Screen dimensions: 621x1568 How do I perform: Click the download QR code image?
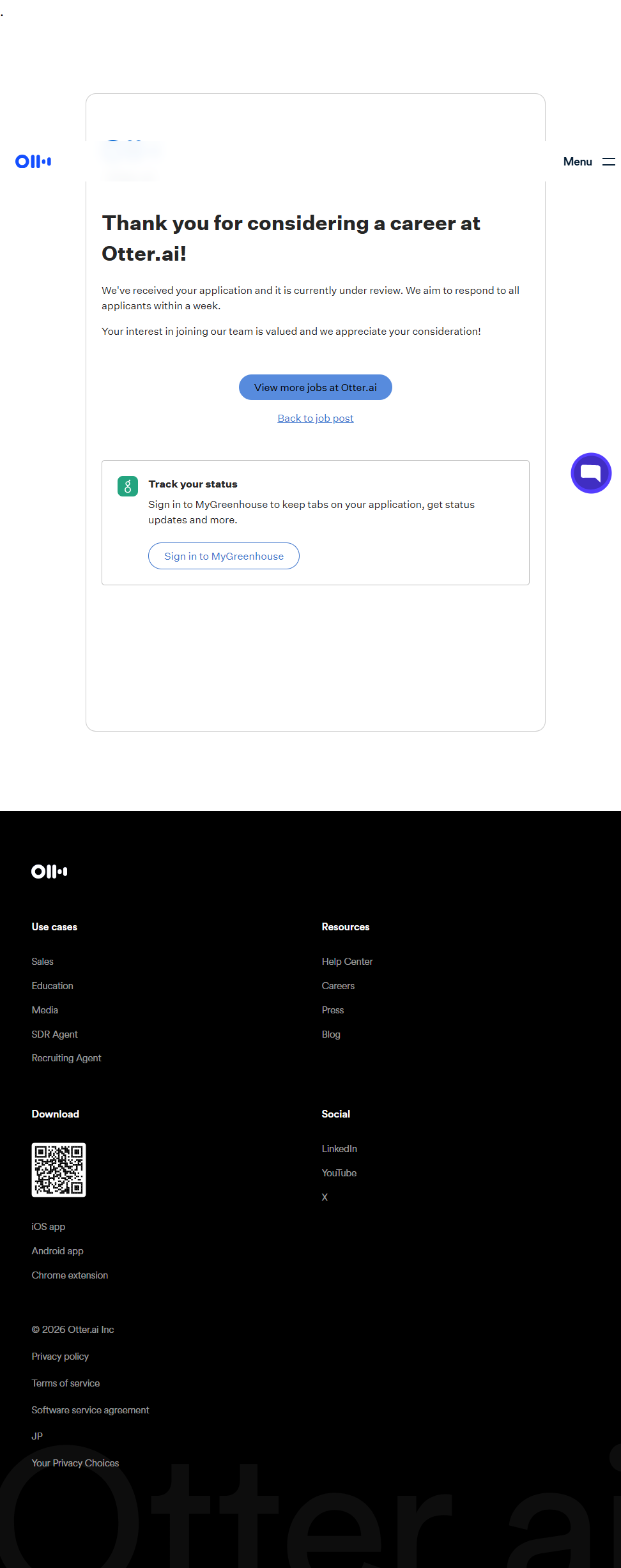(59, 1170)
